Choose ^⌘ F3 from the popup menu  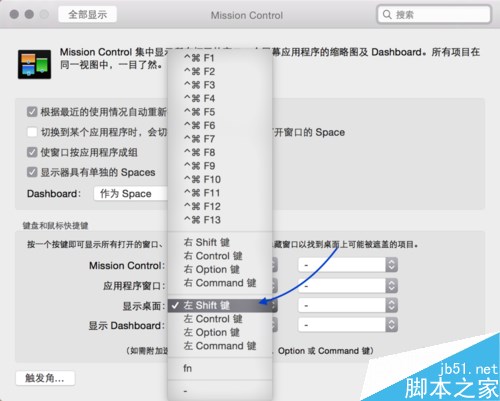click(x=220, y=85)
